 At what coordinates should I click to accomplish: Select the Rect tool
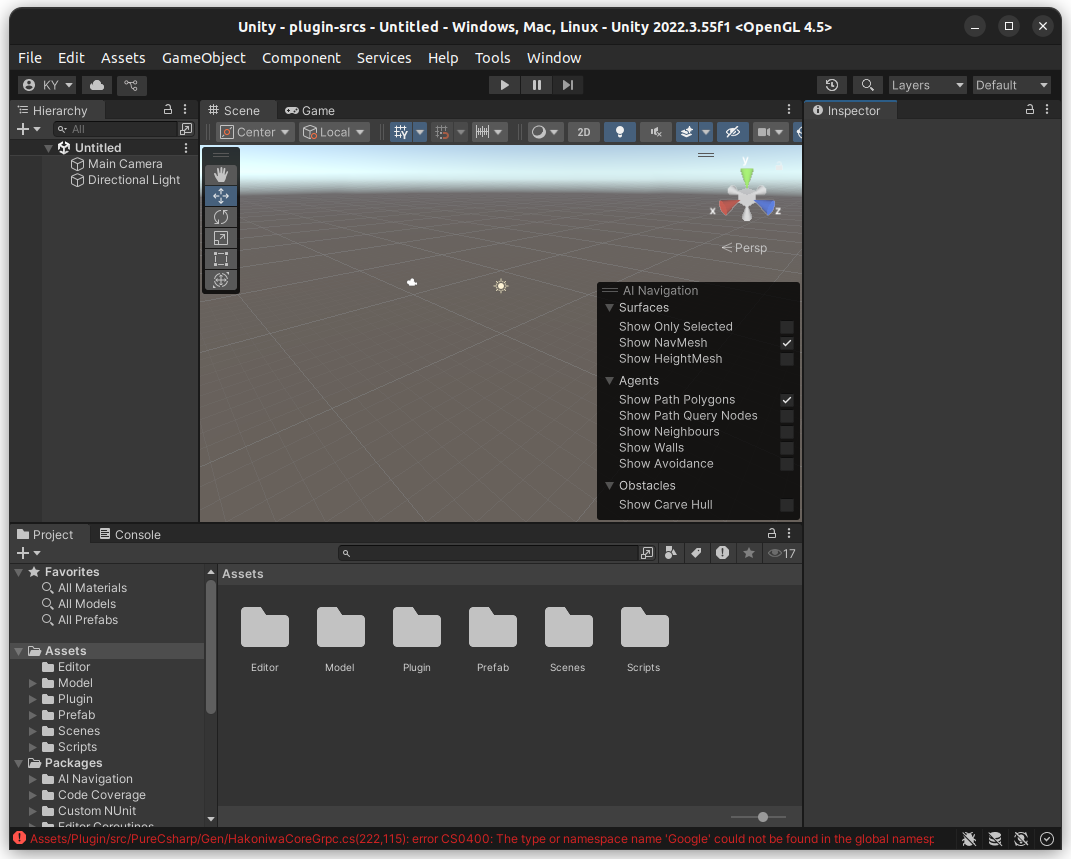[221, 259]
